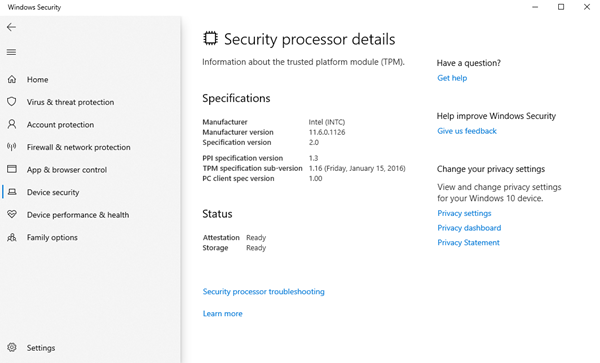The height and width of the screenshot is (363, 600).
Task: Click the back arrow icon
Action: tap(11, 27)
